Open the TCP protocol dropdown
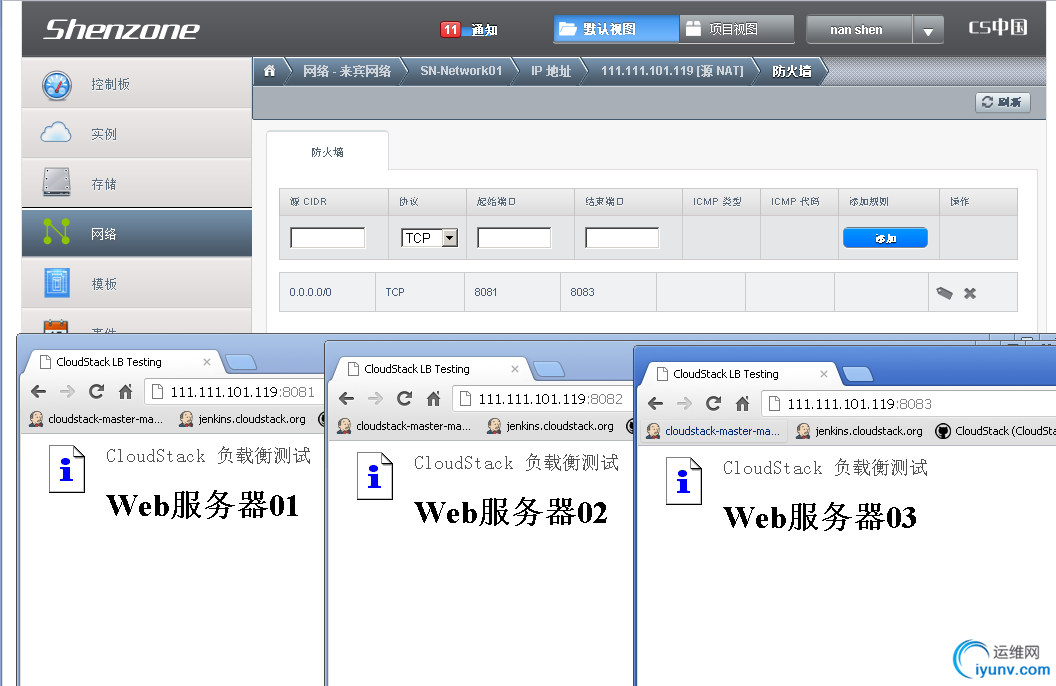This screenshot has height=686, width=1056. tap(430, 238)
